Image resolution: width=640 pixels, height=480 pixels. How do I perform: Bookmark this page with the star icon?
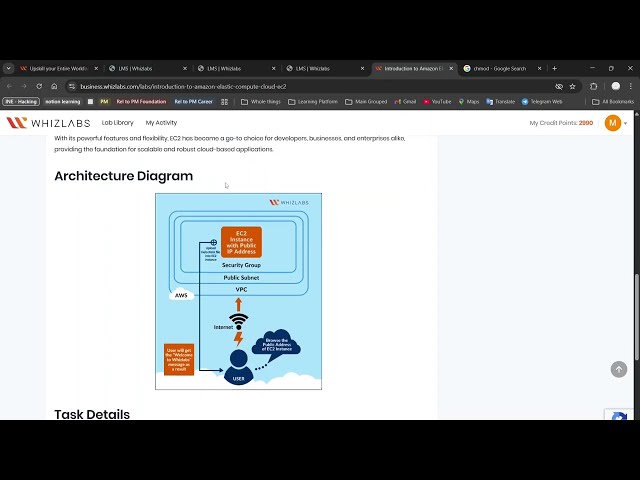[x=572, y=87]
